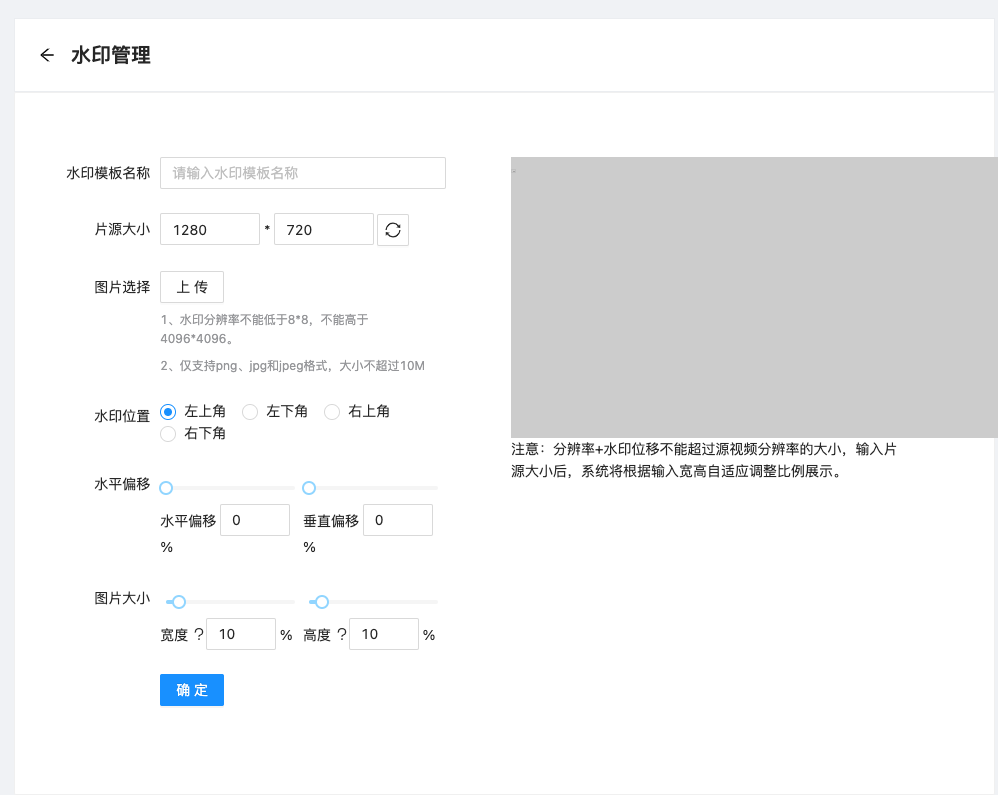Click the 垂直偏移 value input showing 0
Viewport: 998px width, 795px height.
[x=398, y=519]
